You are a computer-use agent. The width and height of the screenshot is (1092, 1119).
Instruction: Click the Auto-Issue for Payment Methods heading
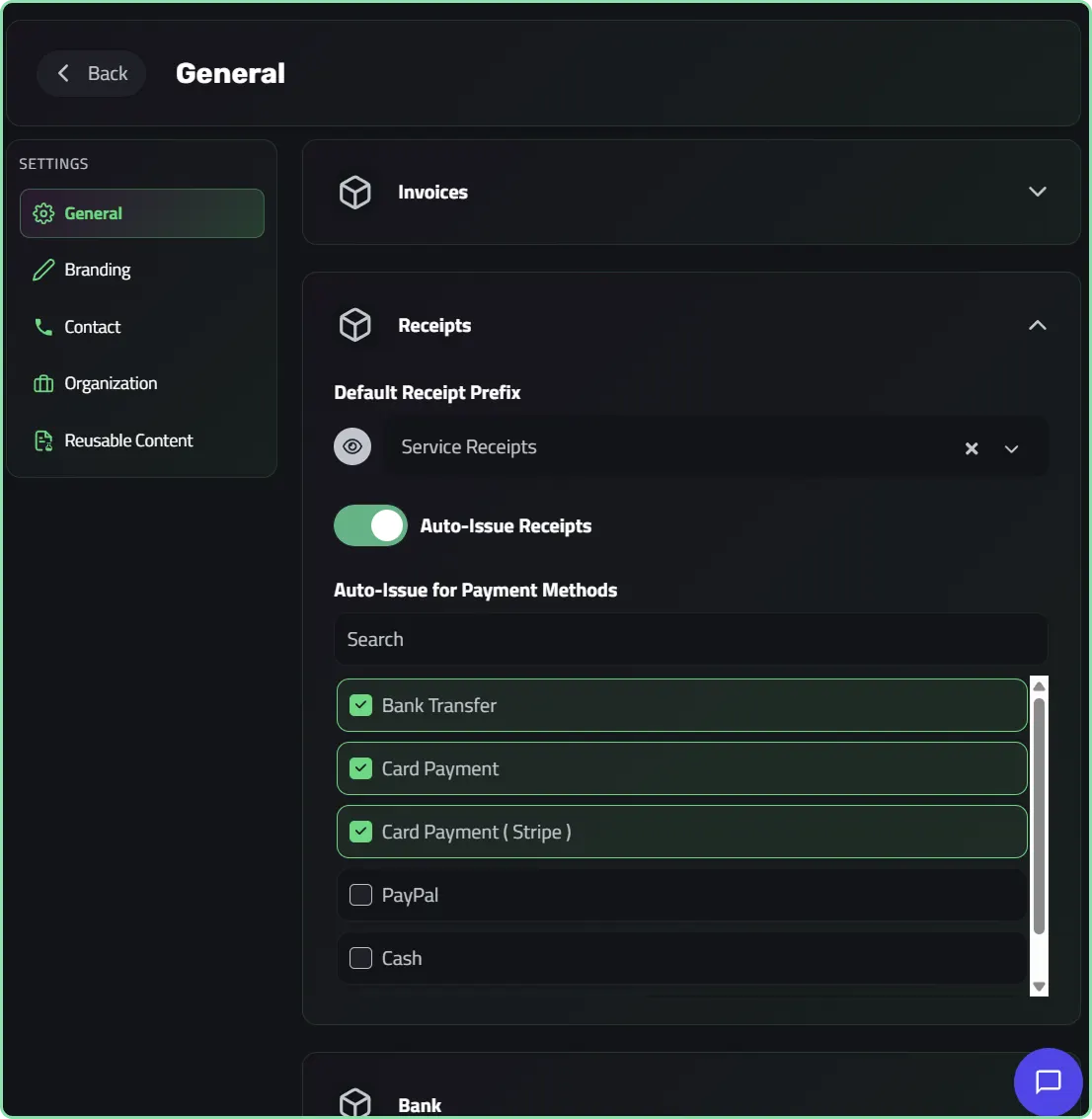pos(475,591)
